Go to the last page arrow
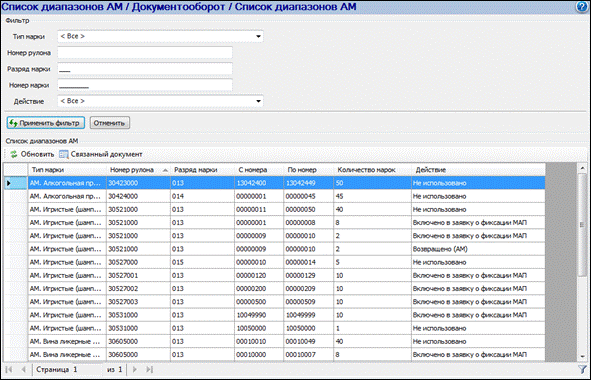Viewport: 591px width, 380px height. tap(149, 369)
